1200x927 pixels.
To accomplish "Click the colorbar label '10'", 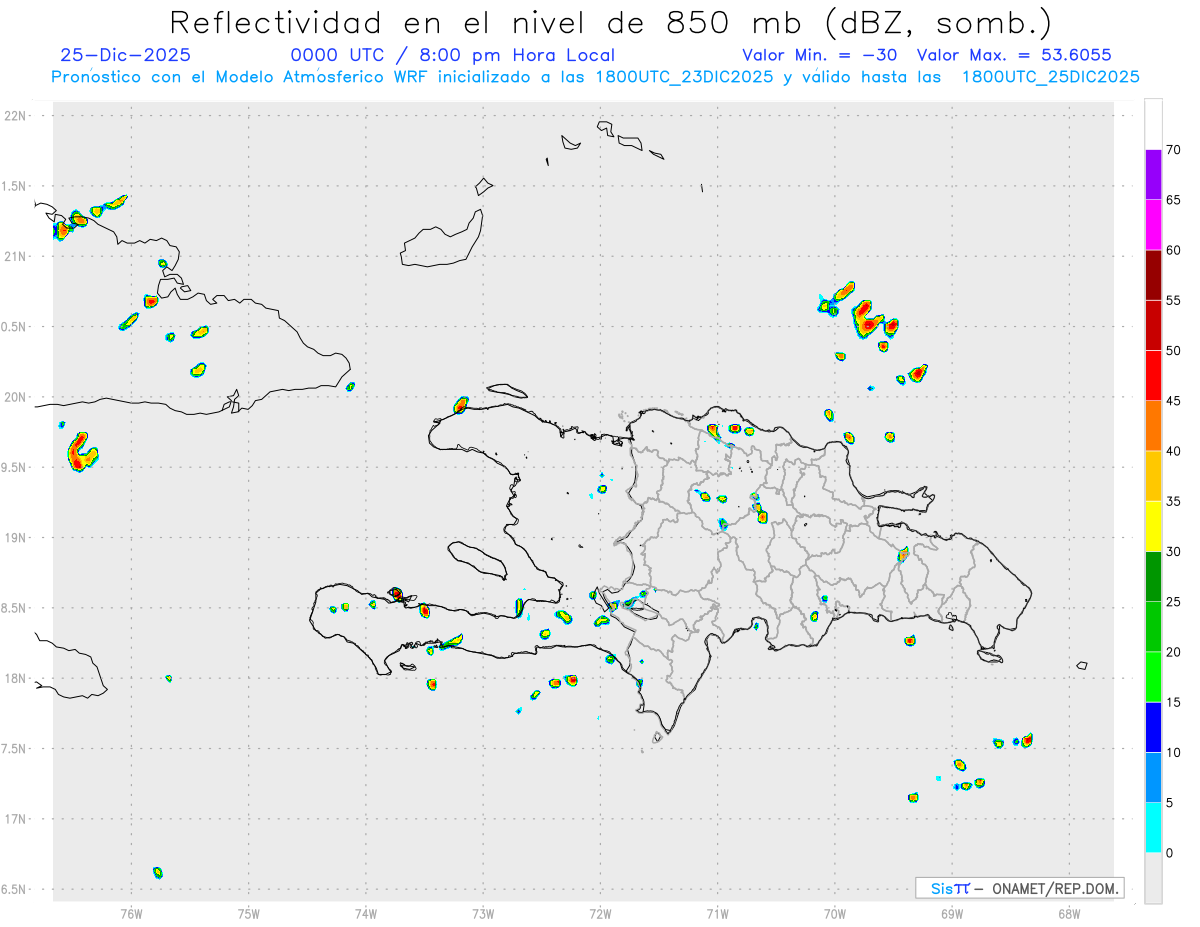I will [1174, 753].
